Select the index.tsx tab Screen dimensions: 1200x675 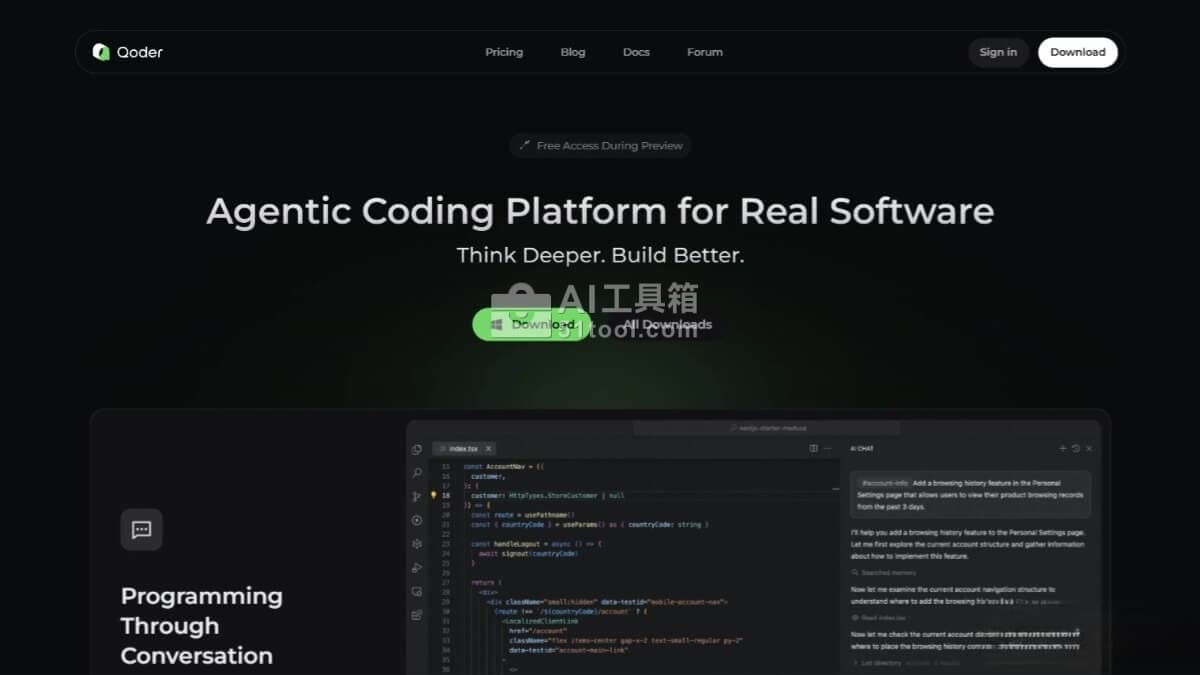click(x=462, y=449)
